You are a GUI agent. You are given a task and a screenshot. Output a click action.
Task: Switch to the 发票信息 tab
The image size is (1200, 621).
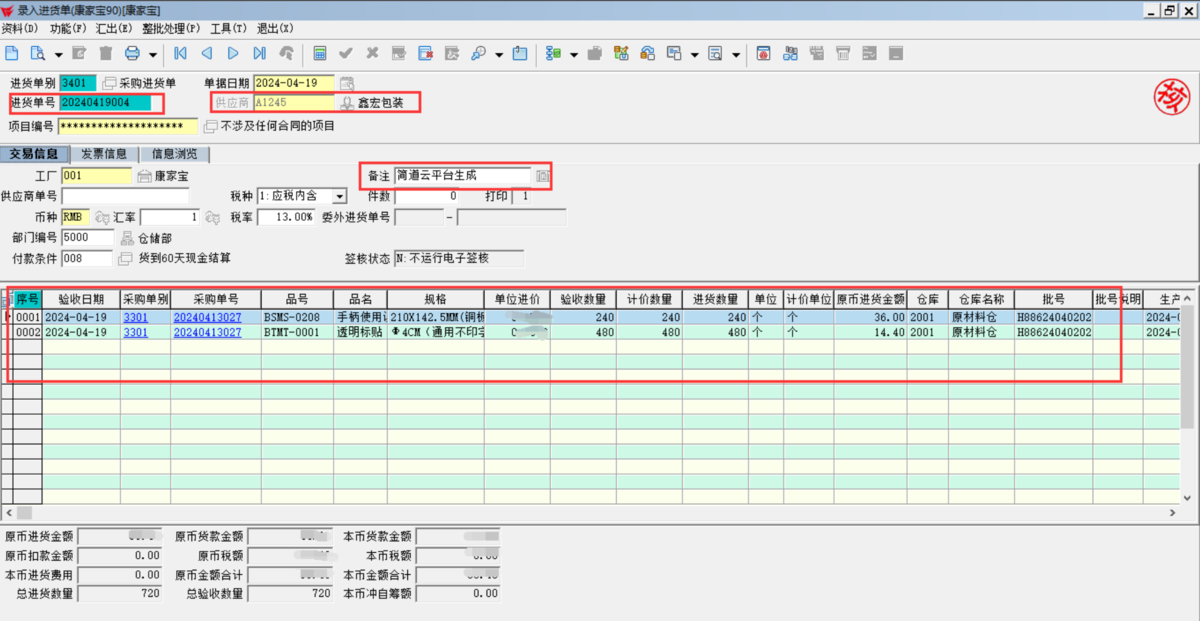coord(104,154)
